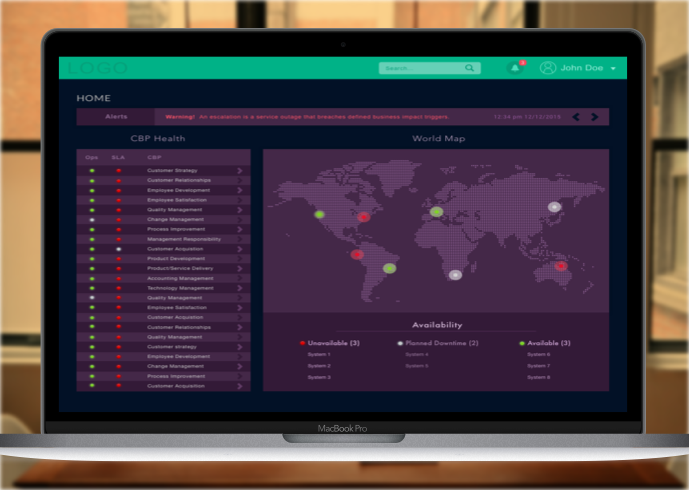Click the search magnifier icon

[x=469, y=68]
